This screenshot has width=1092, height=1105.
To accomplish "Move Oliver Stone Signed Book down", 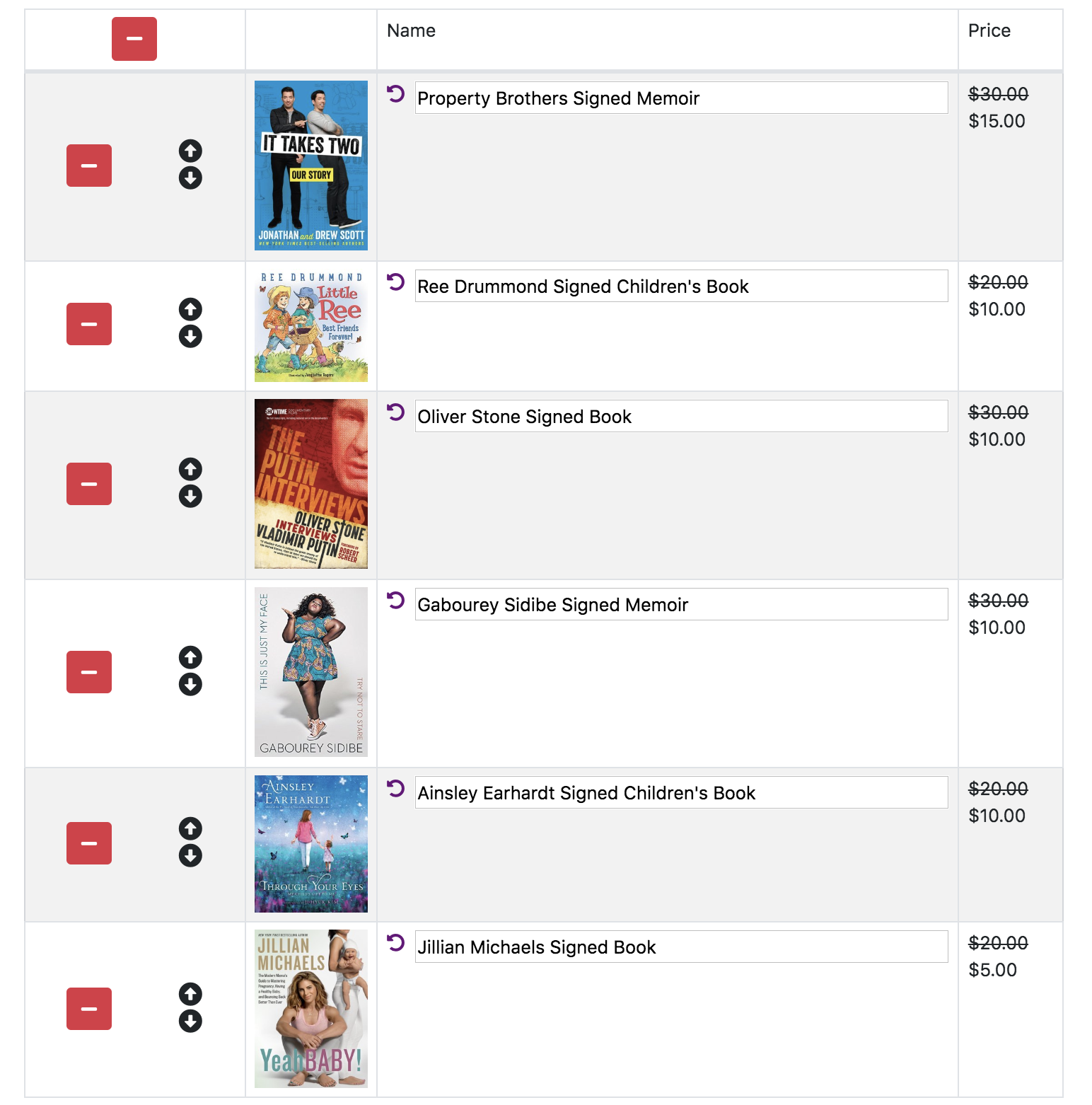I will click(x=190, y=496).
